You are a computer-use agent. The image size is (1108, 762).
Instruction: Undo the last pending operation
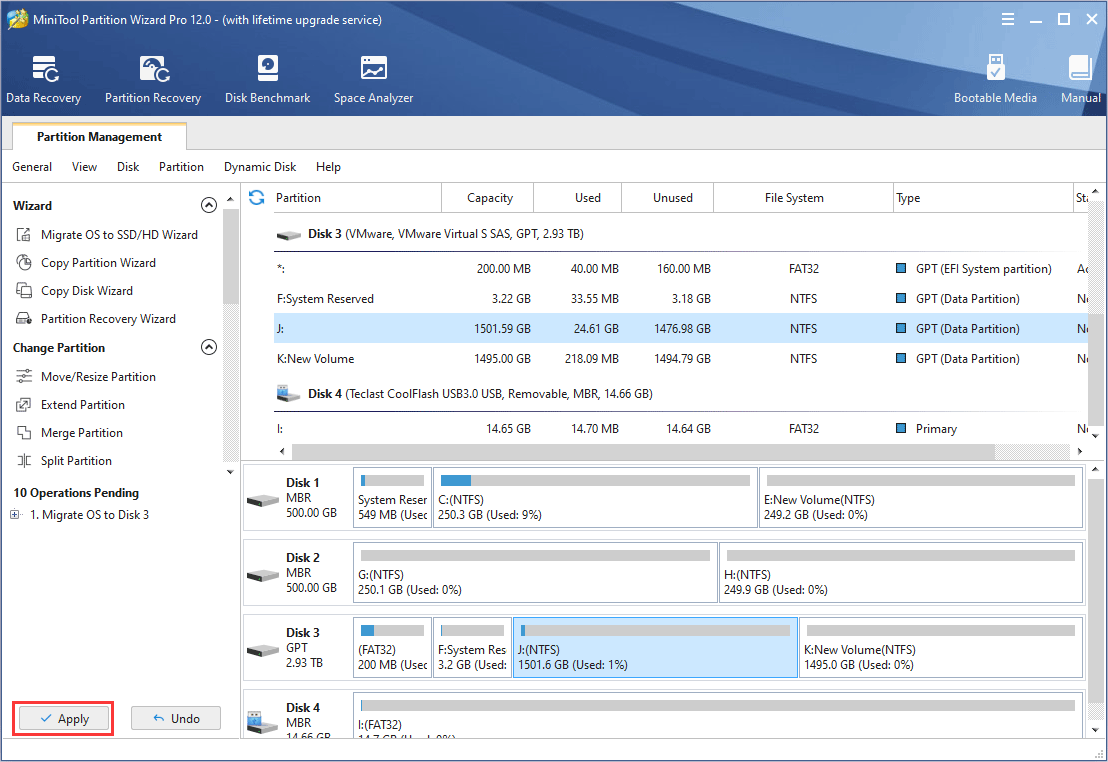[176, 719]
